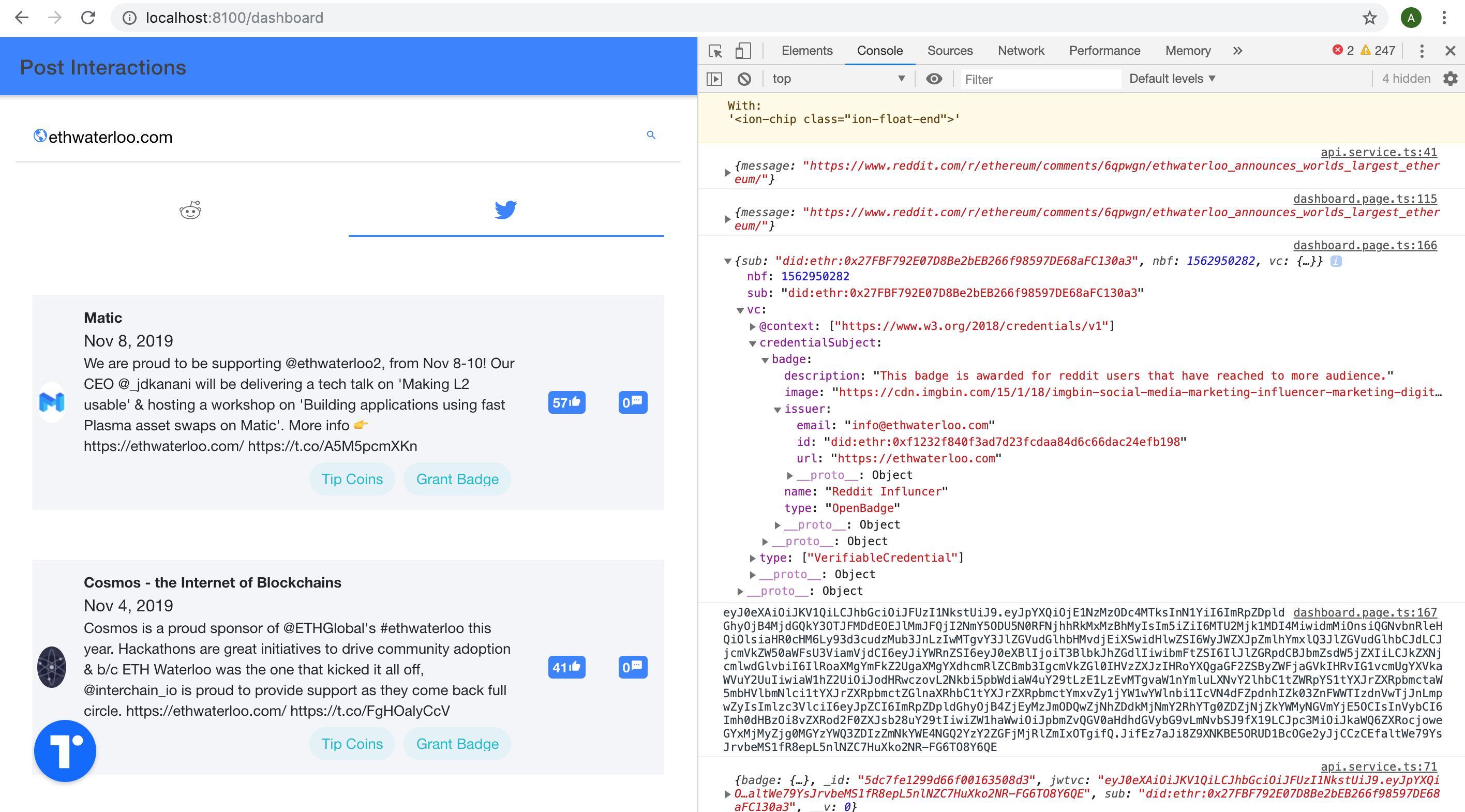Open console settings gear
Viewport: 1465px width, 812px height.
pyautogui.click(x=1449, y=79)
